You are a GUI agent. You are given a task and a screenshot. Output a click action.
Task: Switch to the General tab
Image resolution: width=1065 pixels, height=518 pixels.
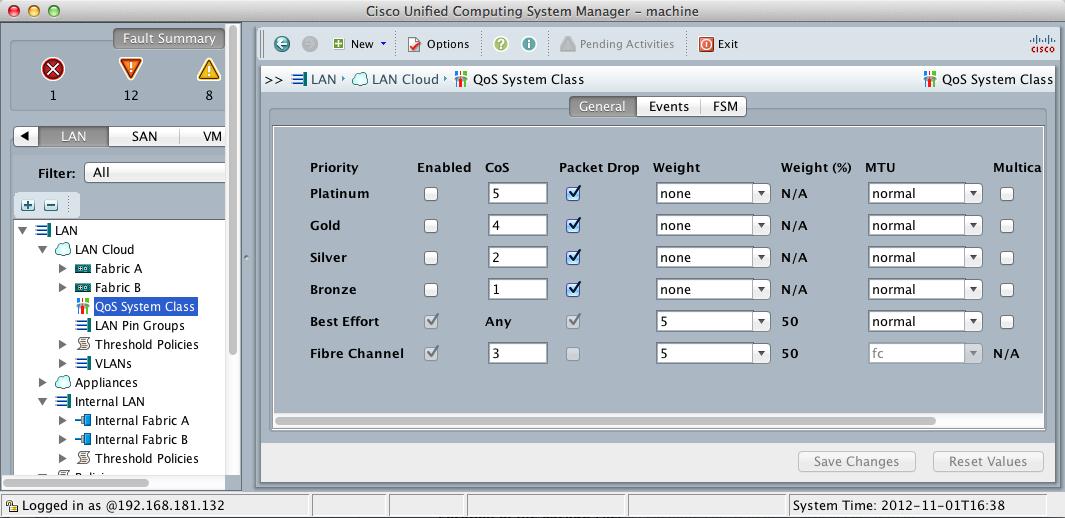(x=602, y=107)
